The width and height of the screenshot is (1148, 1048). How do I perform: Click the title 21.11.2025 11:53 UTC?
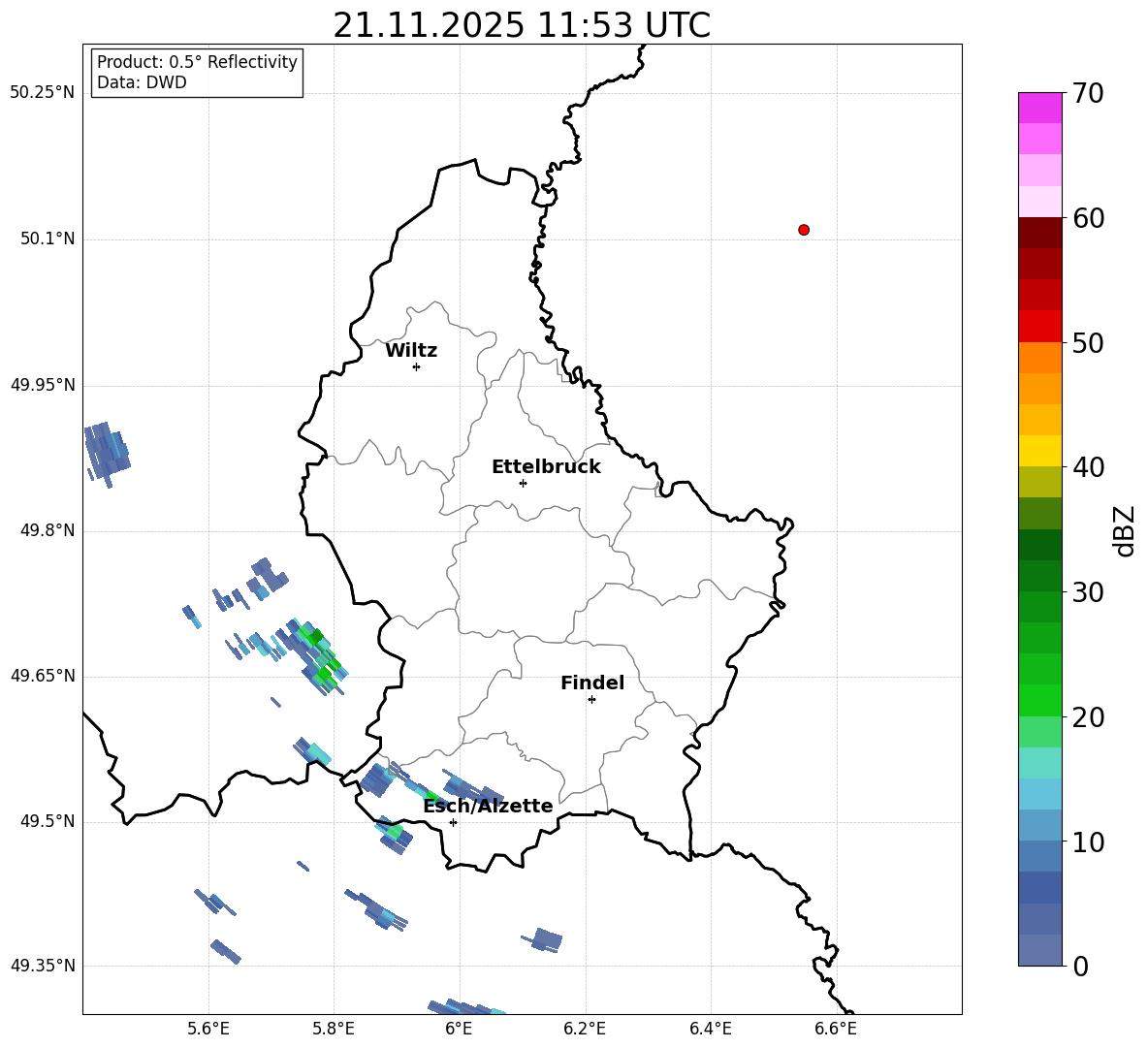coord(522,25)
